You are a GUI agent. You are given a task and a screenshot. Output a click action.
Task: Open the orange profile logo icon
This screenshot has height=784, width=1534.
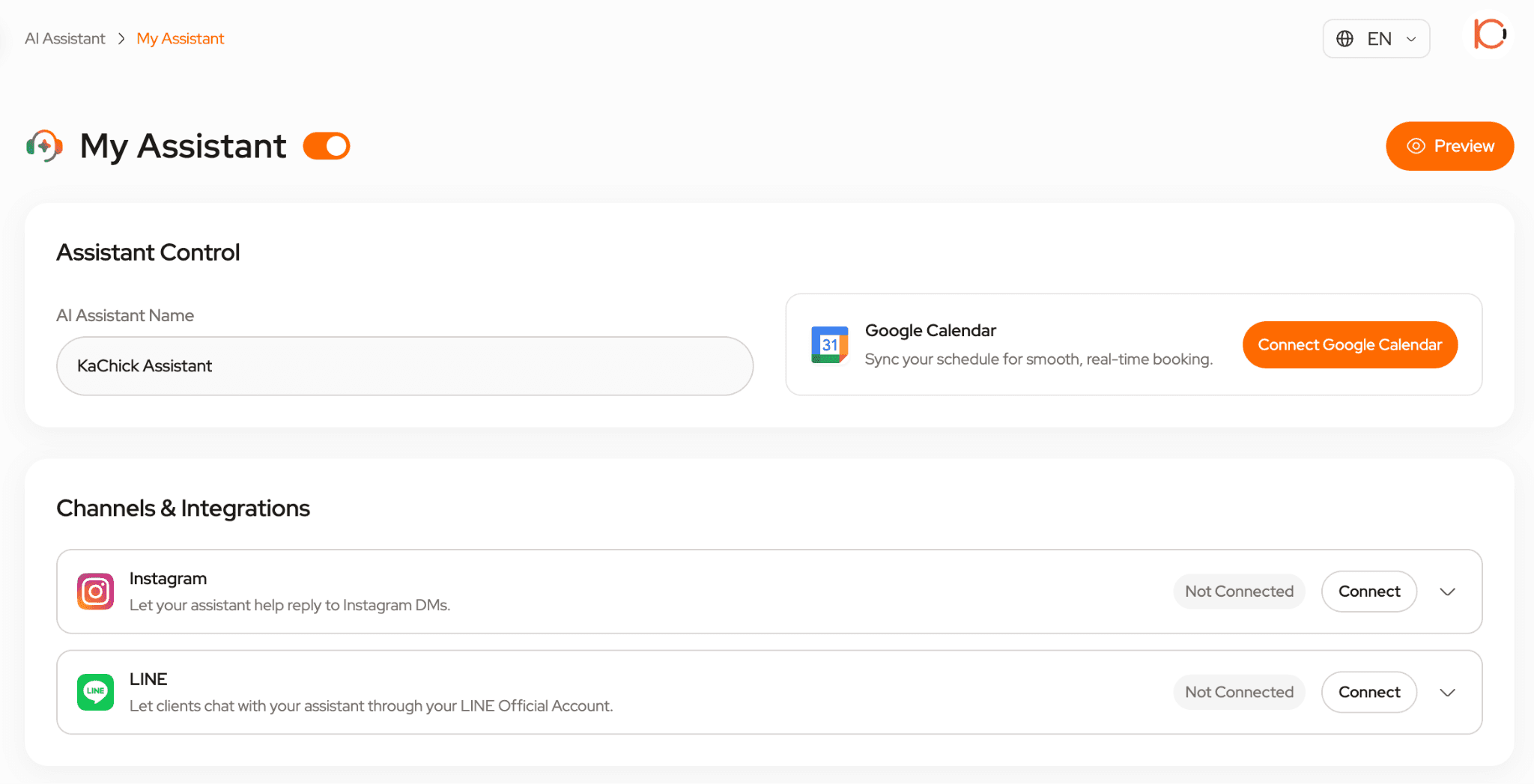coord(1490,34)
